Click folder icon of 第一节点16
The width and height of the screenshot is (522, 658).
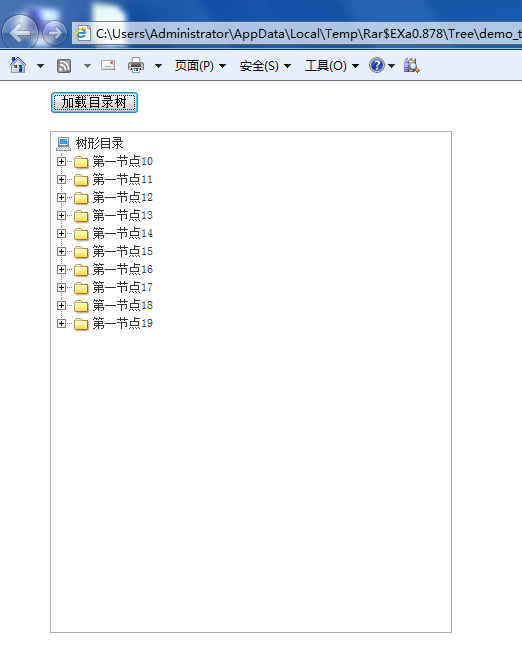coord(81,270)
